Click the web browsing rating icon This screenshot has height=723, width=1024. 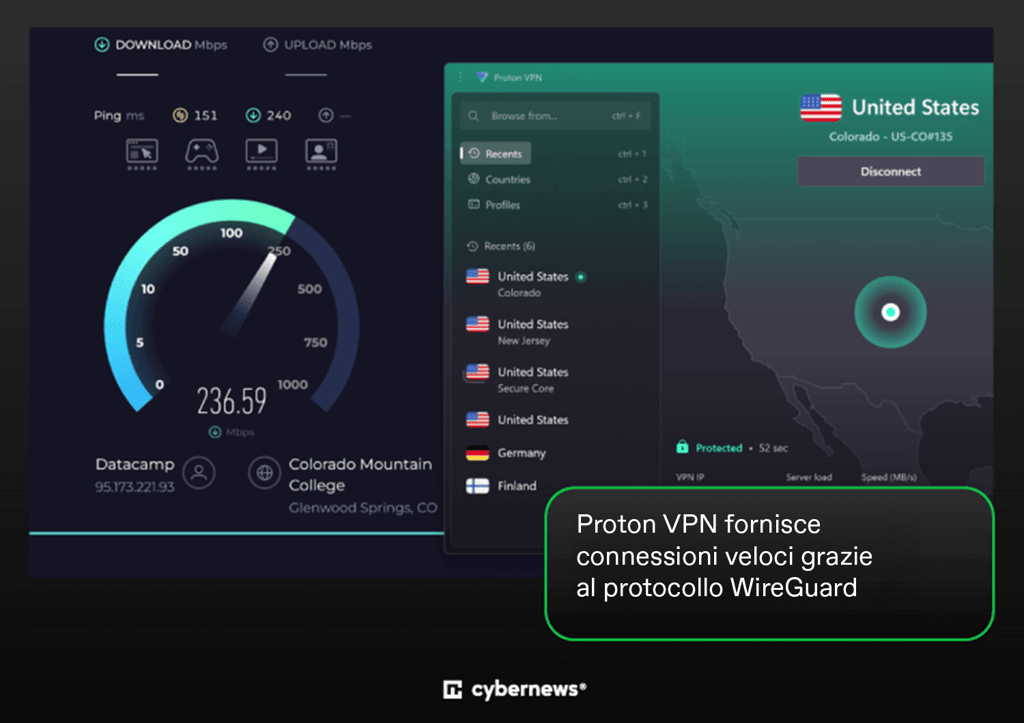pyautogui.click(x=142, y=154)
